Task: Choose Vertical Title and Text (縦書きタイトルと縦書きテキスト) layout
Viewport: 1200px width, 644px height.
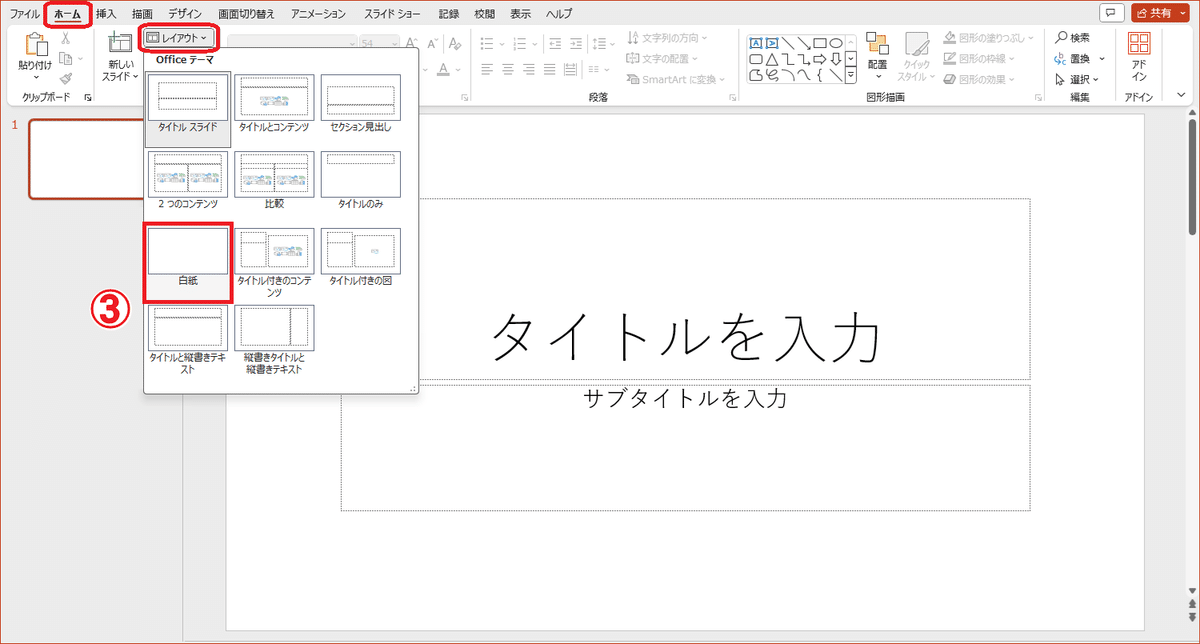Action: tap(274, 340)
